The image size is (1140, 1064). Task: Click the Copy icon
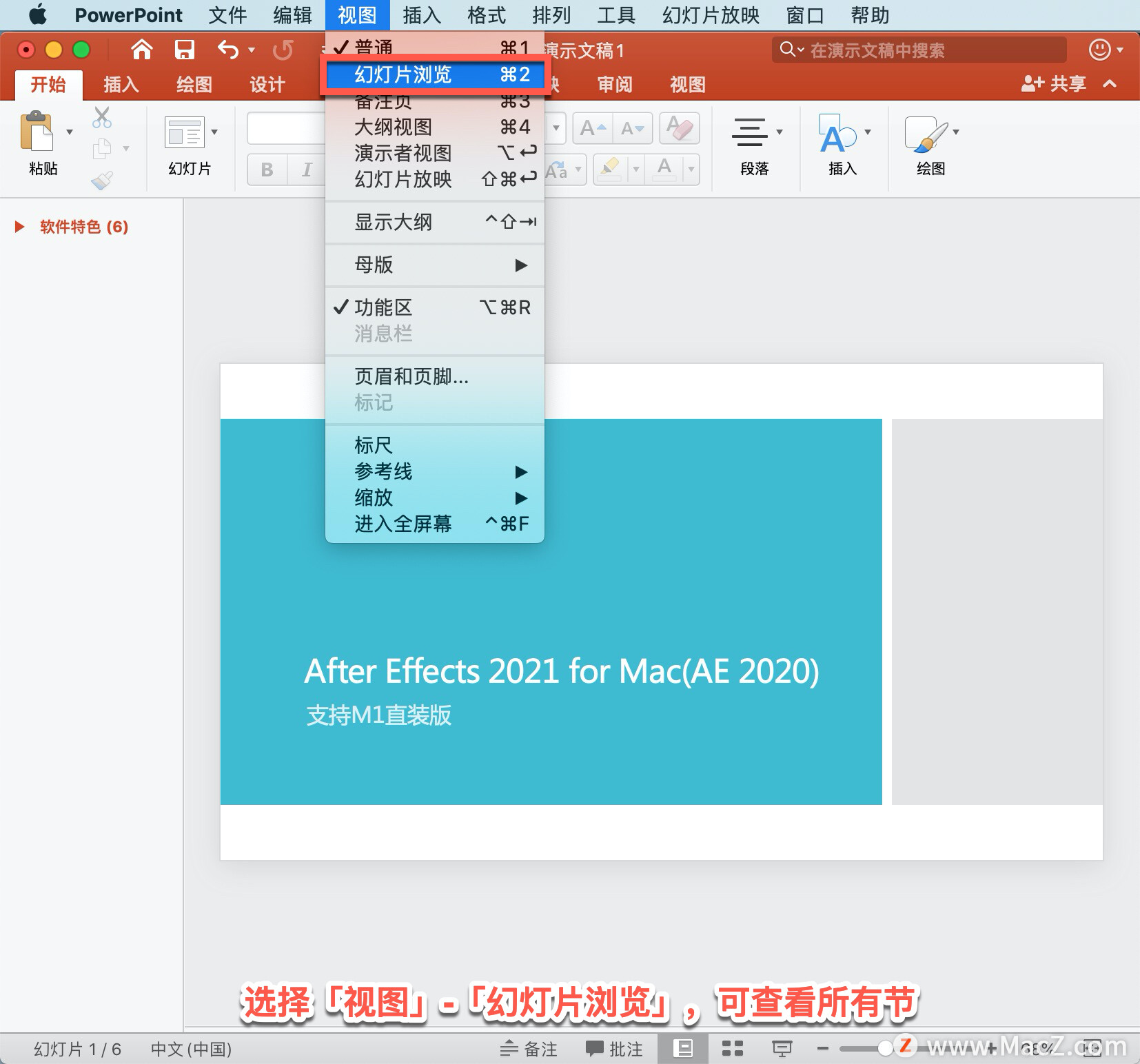(102, 148)
